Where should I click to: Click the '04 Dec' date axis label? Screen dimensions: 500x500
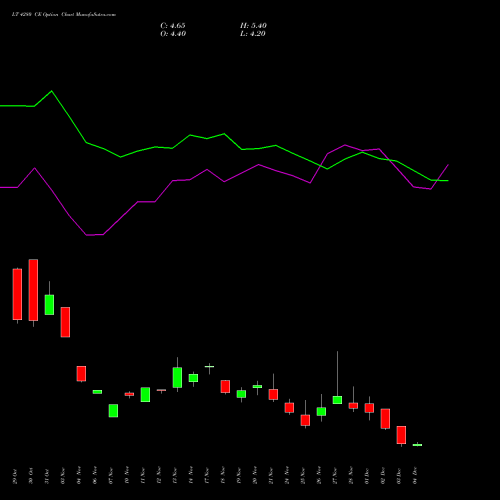coord(415,476)
